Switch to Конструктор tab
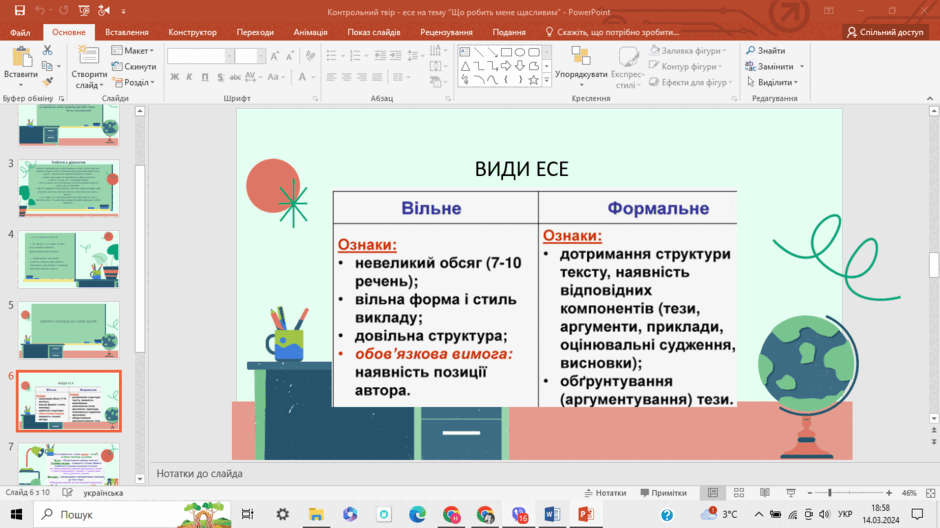 (192, 32)
